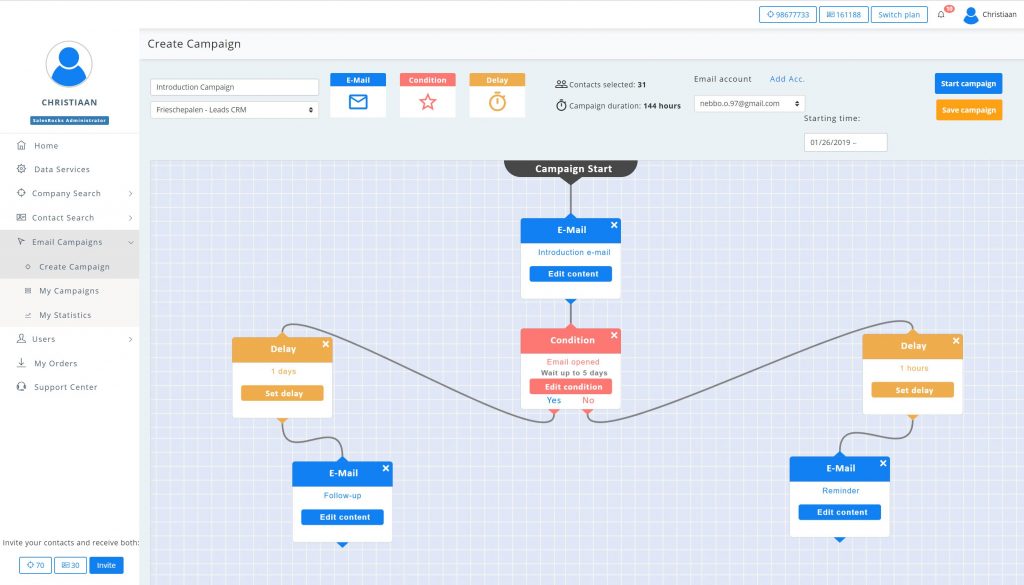Click the starting time date field

(x=845, y=142)
